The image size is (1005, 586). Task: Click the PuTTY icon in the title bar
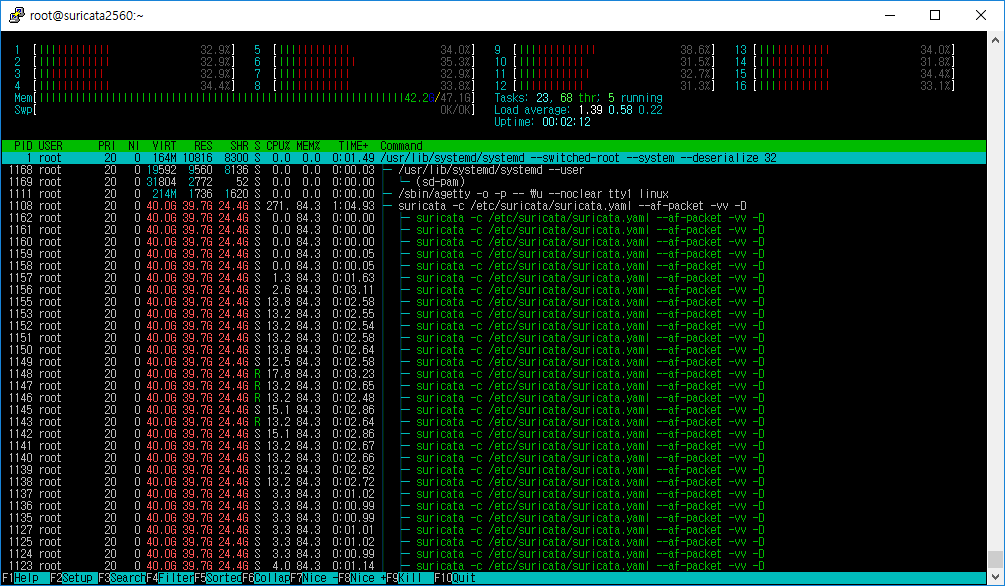(17, 15)
